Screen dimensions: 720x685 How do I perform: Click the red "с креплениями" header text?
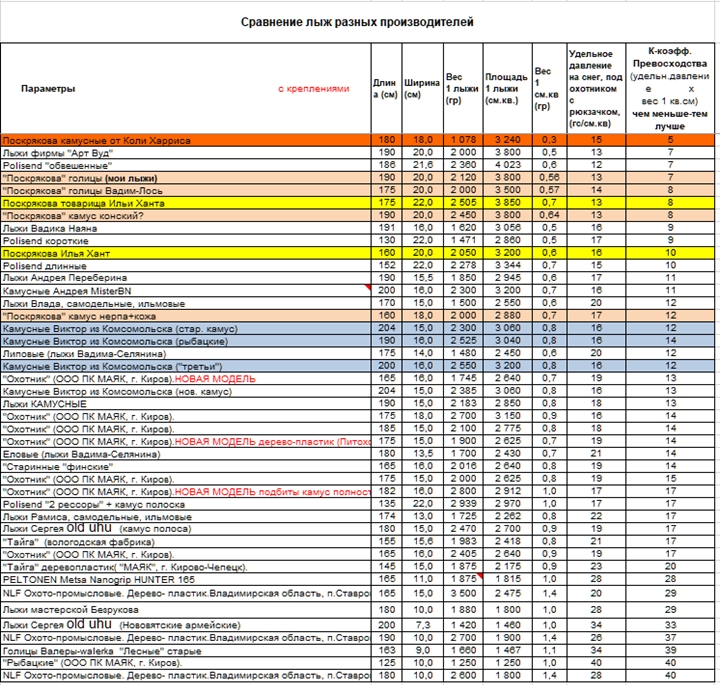(x=314, y=89)
